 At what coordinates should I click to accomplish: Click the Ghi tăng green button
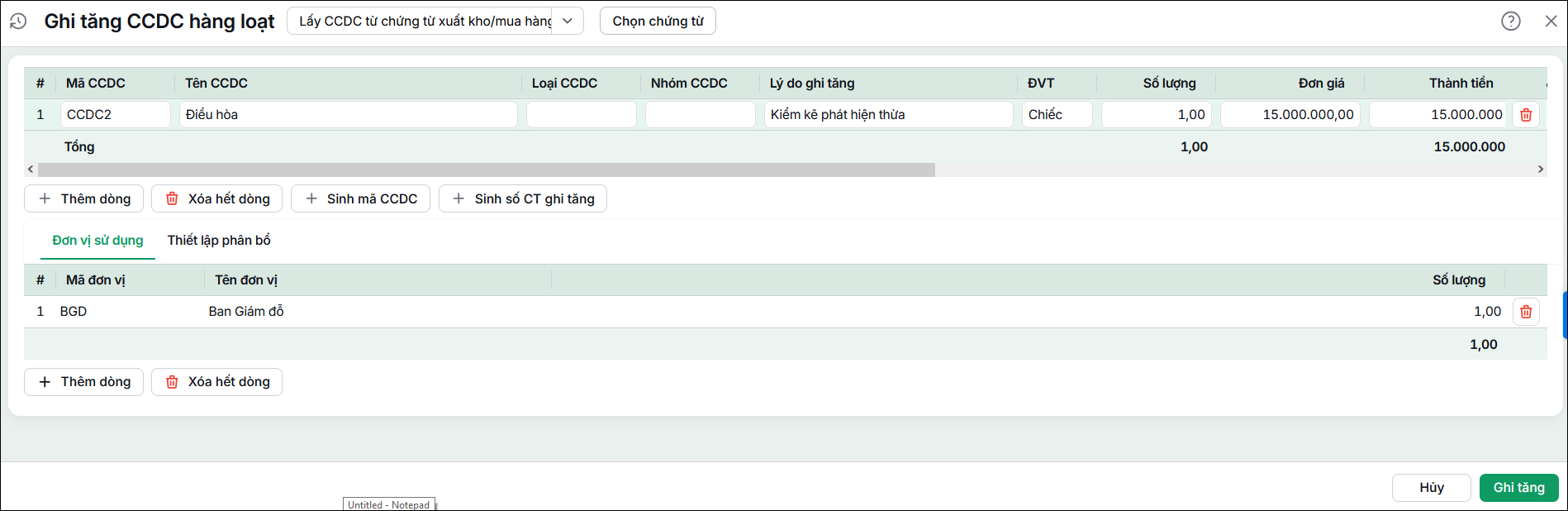click(x=1518, y=488)
